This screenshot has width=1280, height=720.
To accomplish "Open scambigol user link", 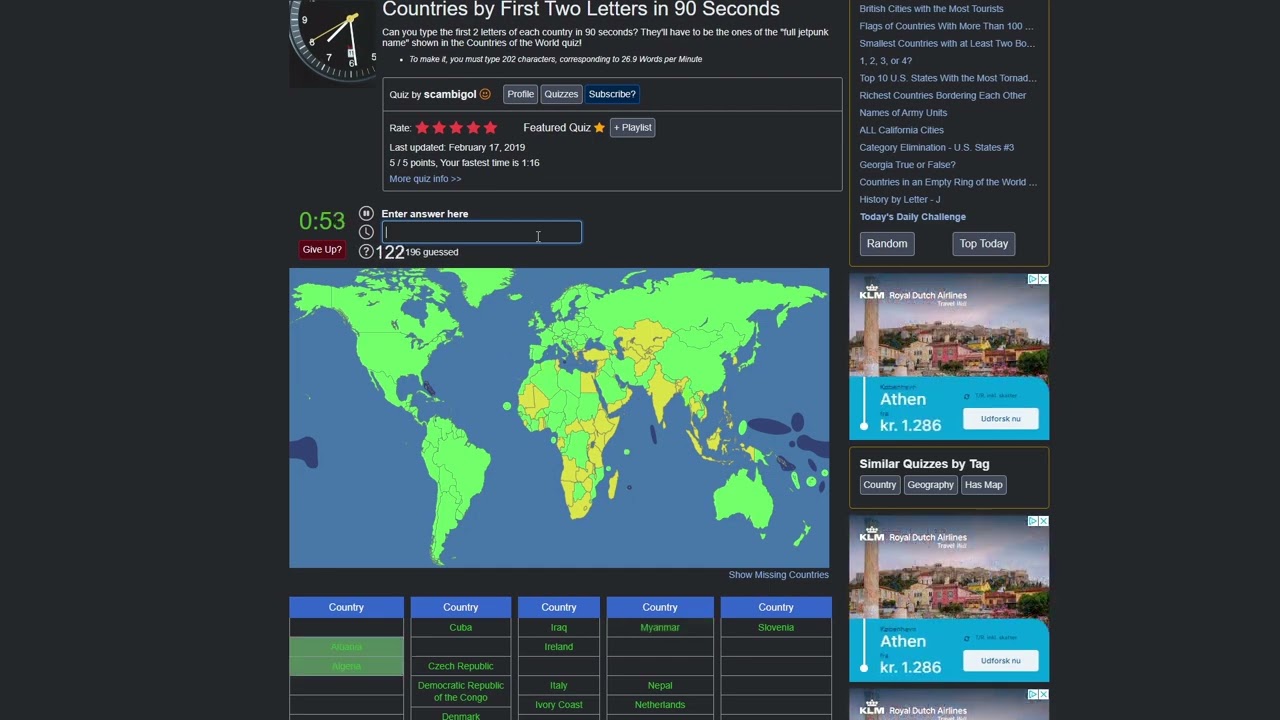I will (450, 94).
